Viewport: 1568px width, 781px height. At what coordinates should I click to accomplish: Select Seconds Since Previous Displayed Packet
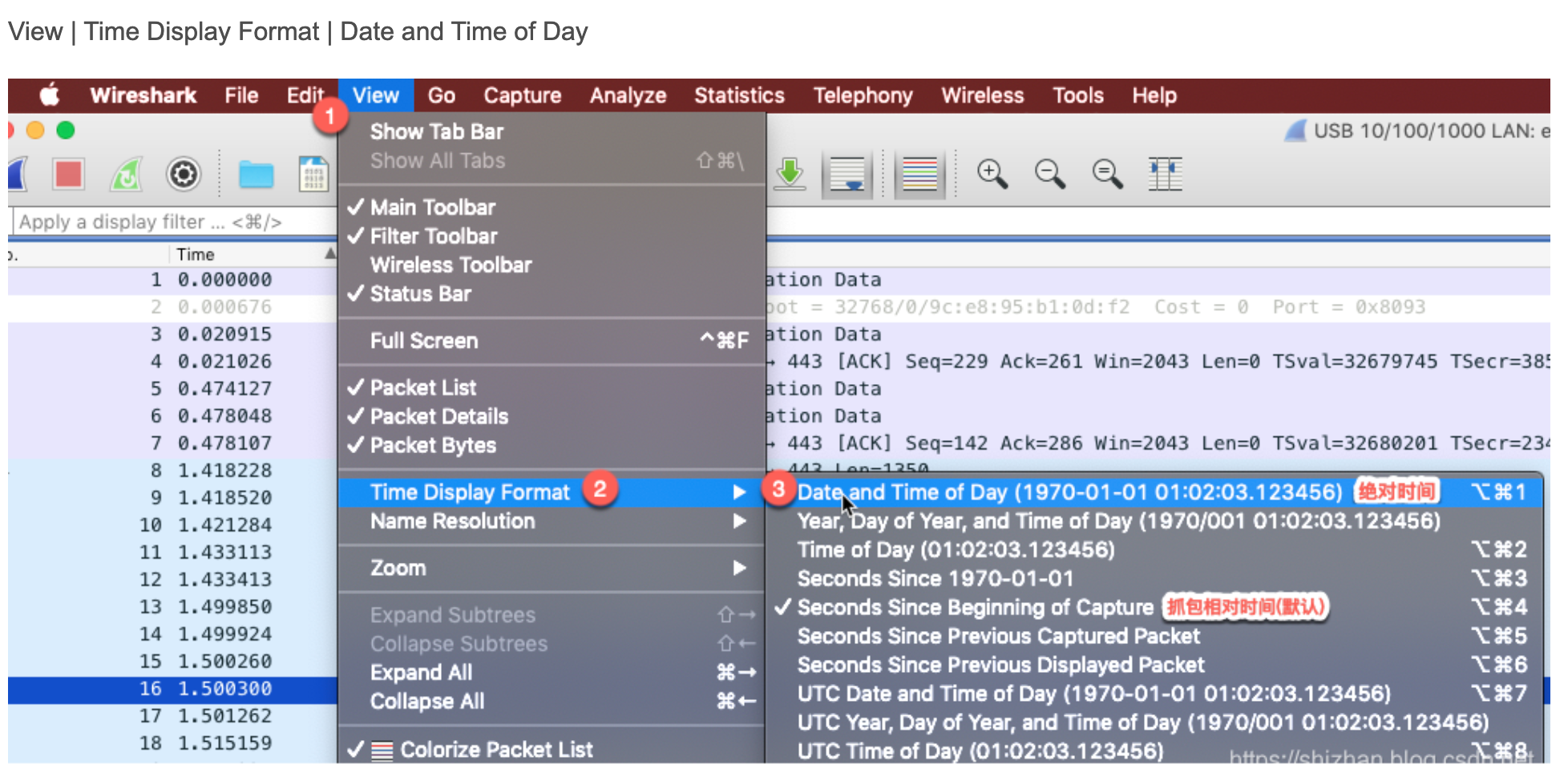pyautogui.click(x=1154, y=666)
